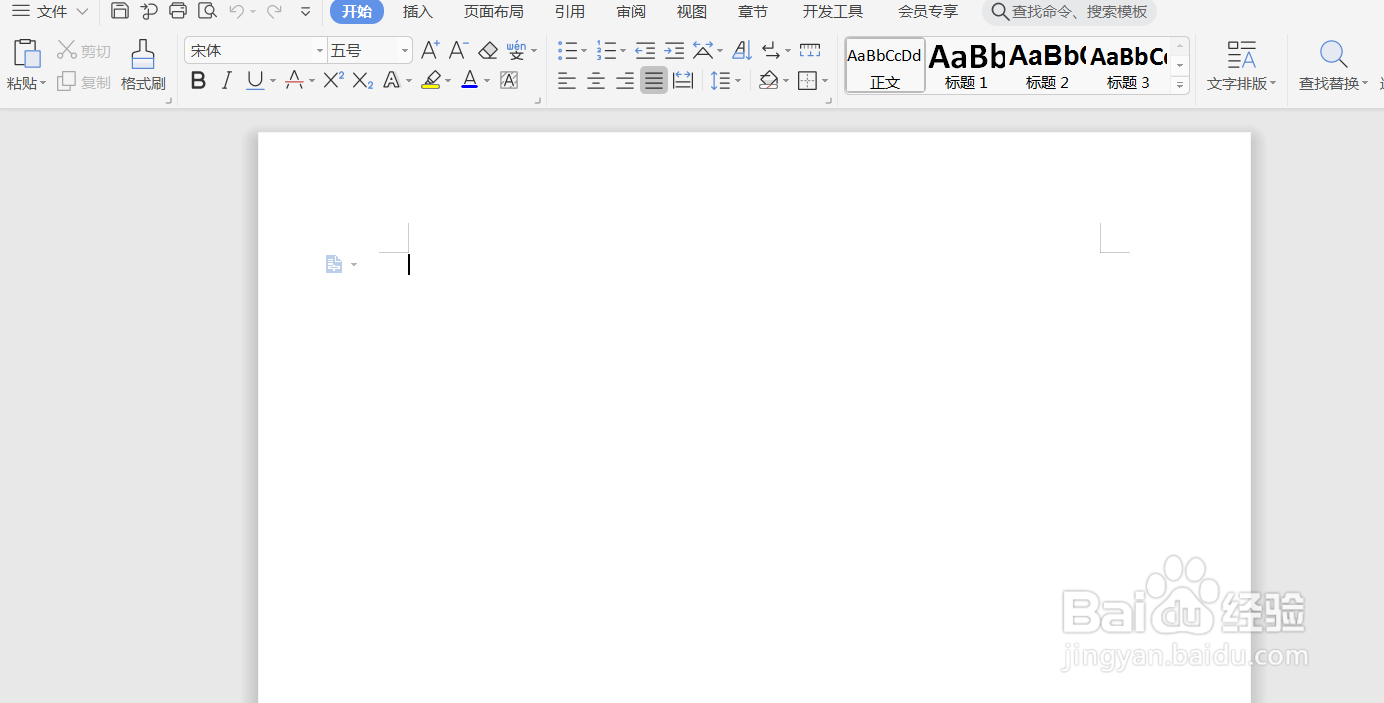Decrease font size with A- icon
Viewport: 1384px width, 703px height.
click(458, 50)
